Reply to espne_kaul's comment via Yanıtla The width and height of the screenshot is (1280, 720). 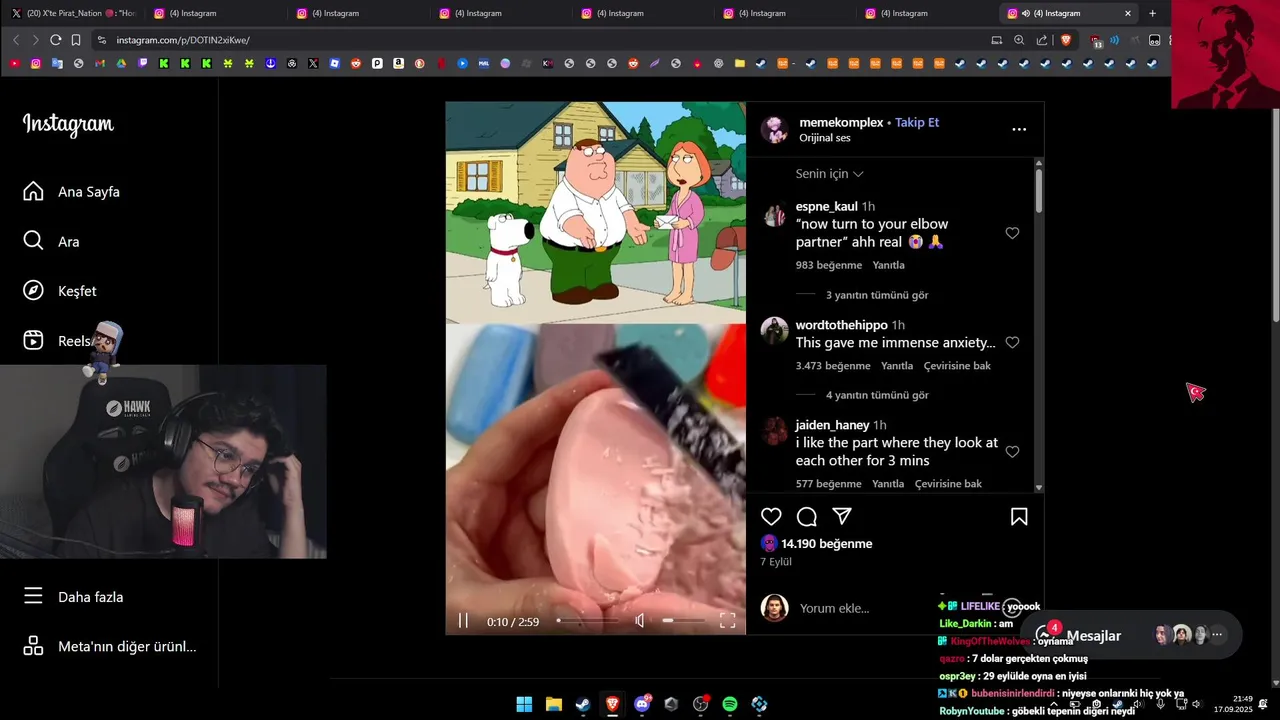tap(888, 265)
